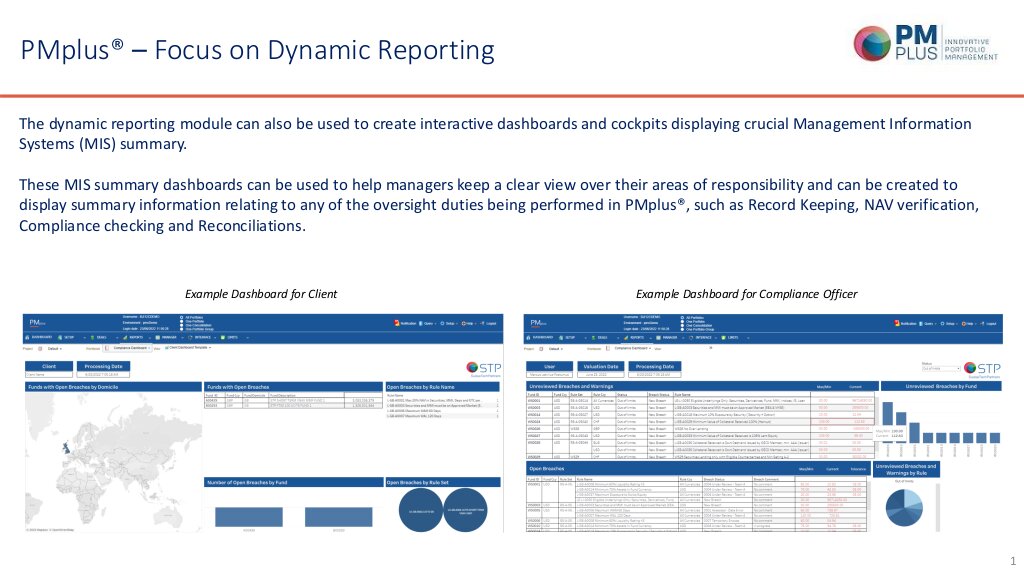Open REPORTS menu in Client dashboard
The height and width of the screenshot is (576, 1024).
136,337
